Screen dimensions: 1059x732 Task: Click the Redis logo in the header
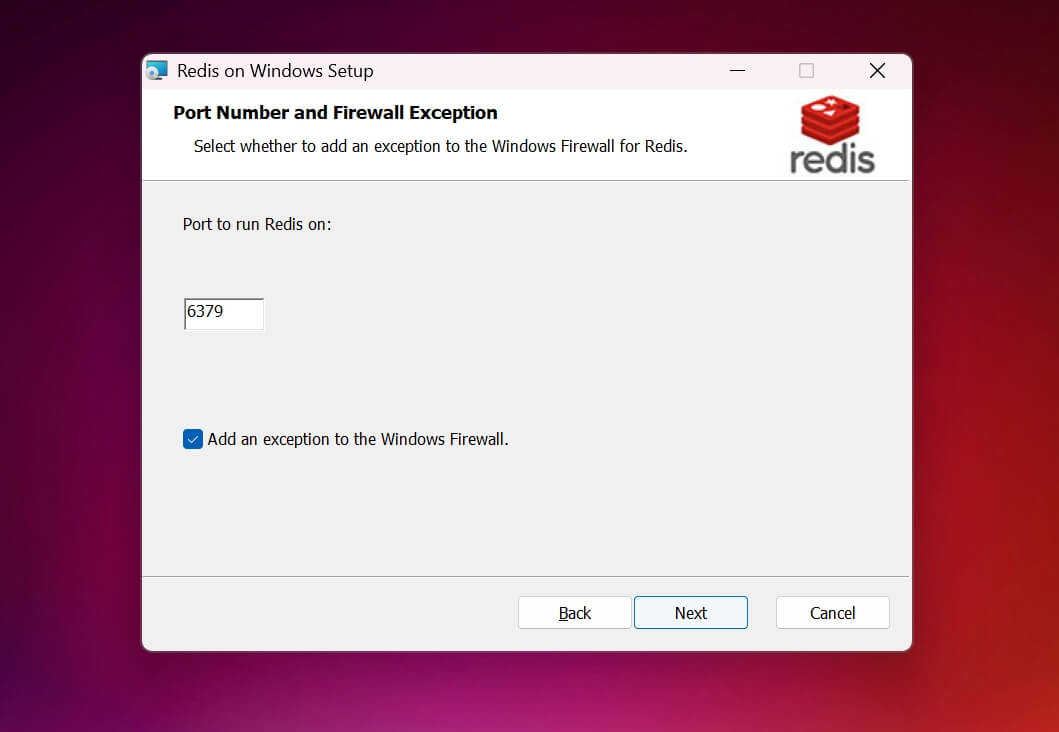click(832, 134)
